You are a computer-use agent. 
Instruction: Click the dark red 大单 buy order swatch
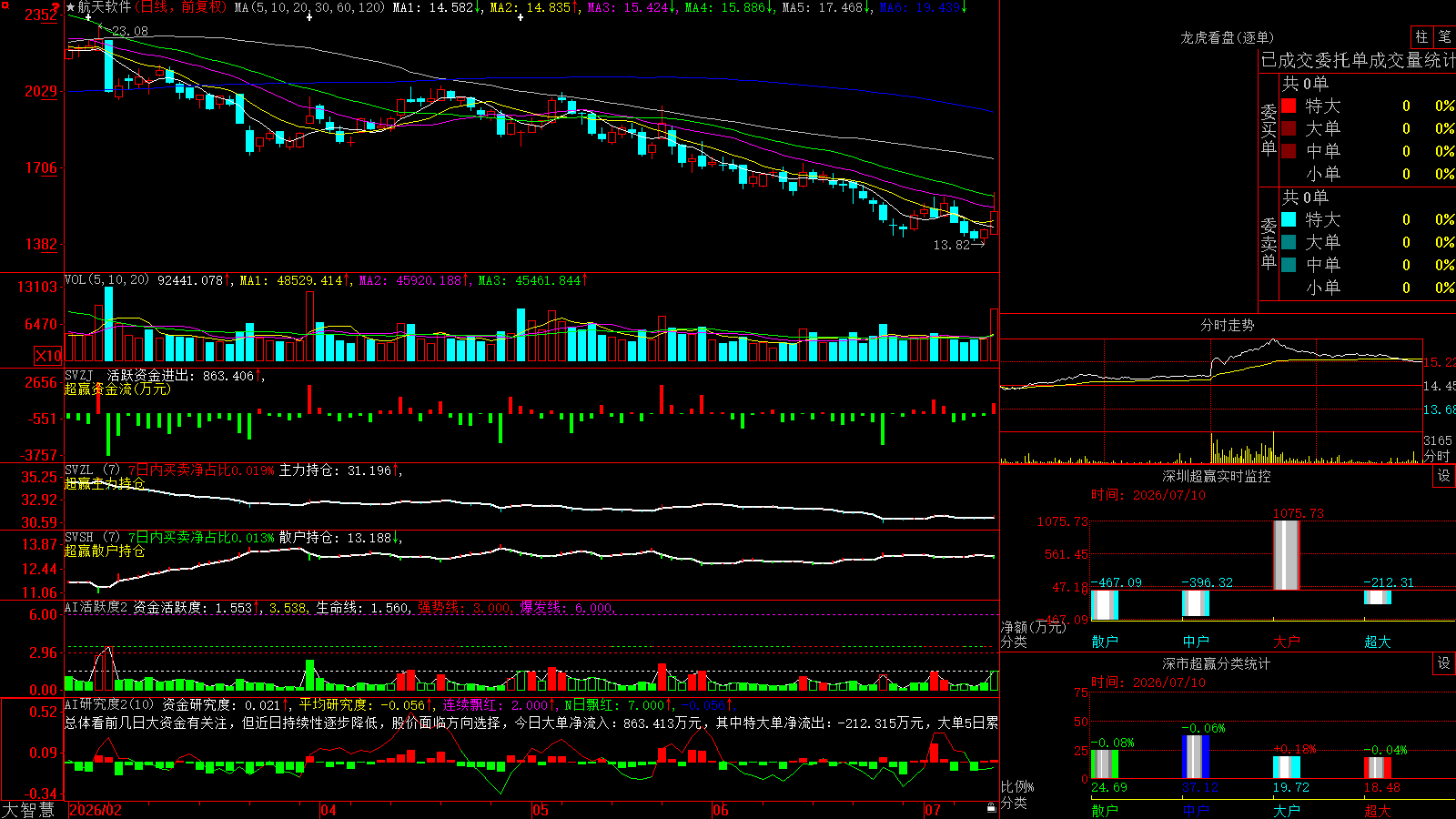(1289, 128)
